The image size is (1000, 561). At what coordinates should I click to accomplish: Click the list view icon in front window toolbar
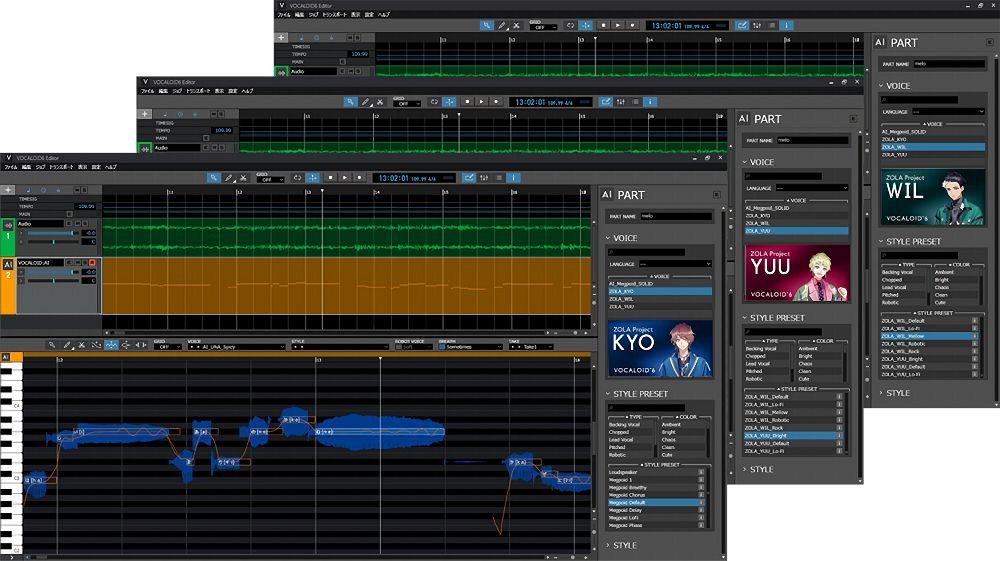[499, 178]
